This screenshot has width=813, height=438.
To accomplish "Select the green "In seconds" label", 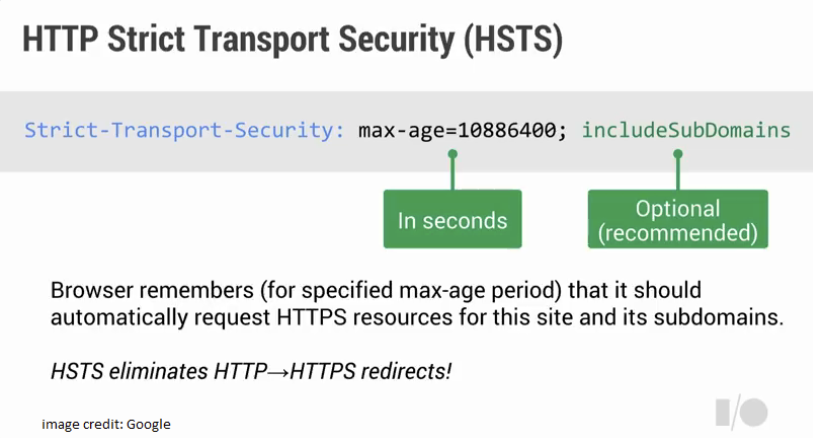I will click(452, 220).
